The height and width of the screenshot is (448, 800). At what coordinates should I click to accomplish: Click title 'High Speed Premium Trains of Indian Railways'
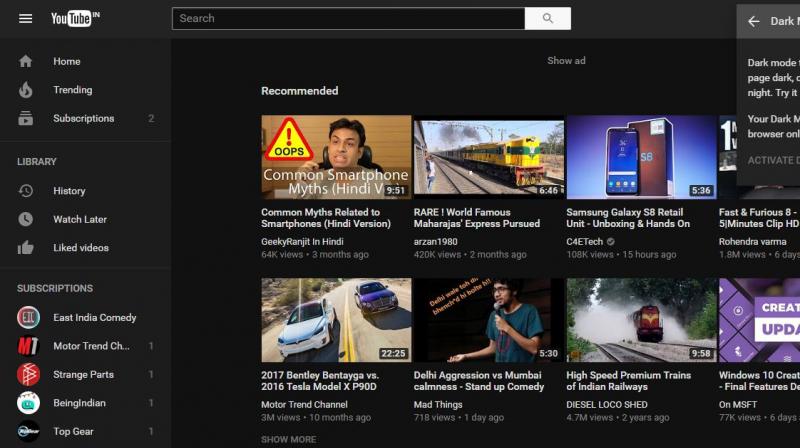point(629,381)
